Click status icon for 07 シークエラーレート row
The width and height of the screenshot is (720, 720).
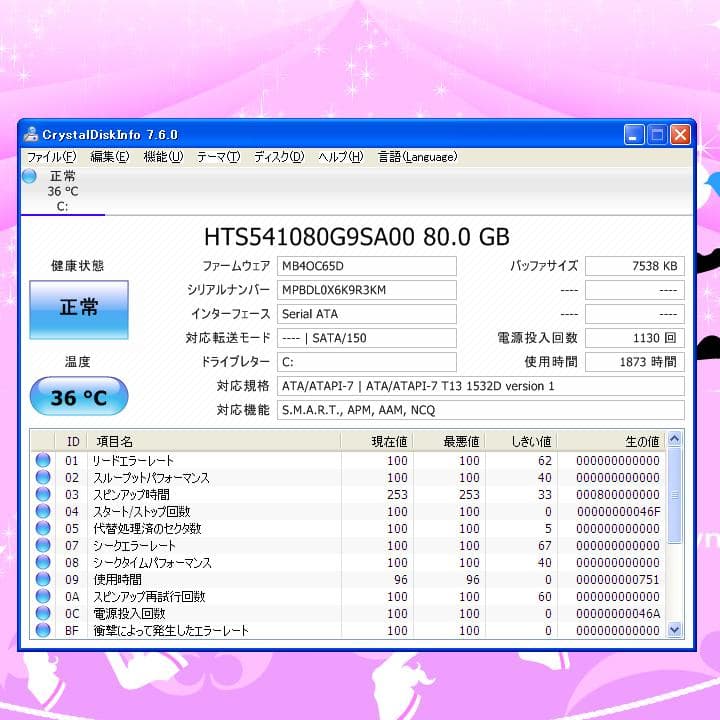tap(43, 545)
